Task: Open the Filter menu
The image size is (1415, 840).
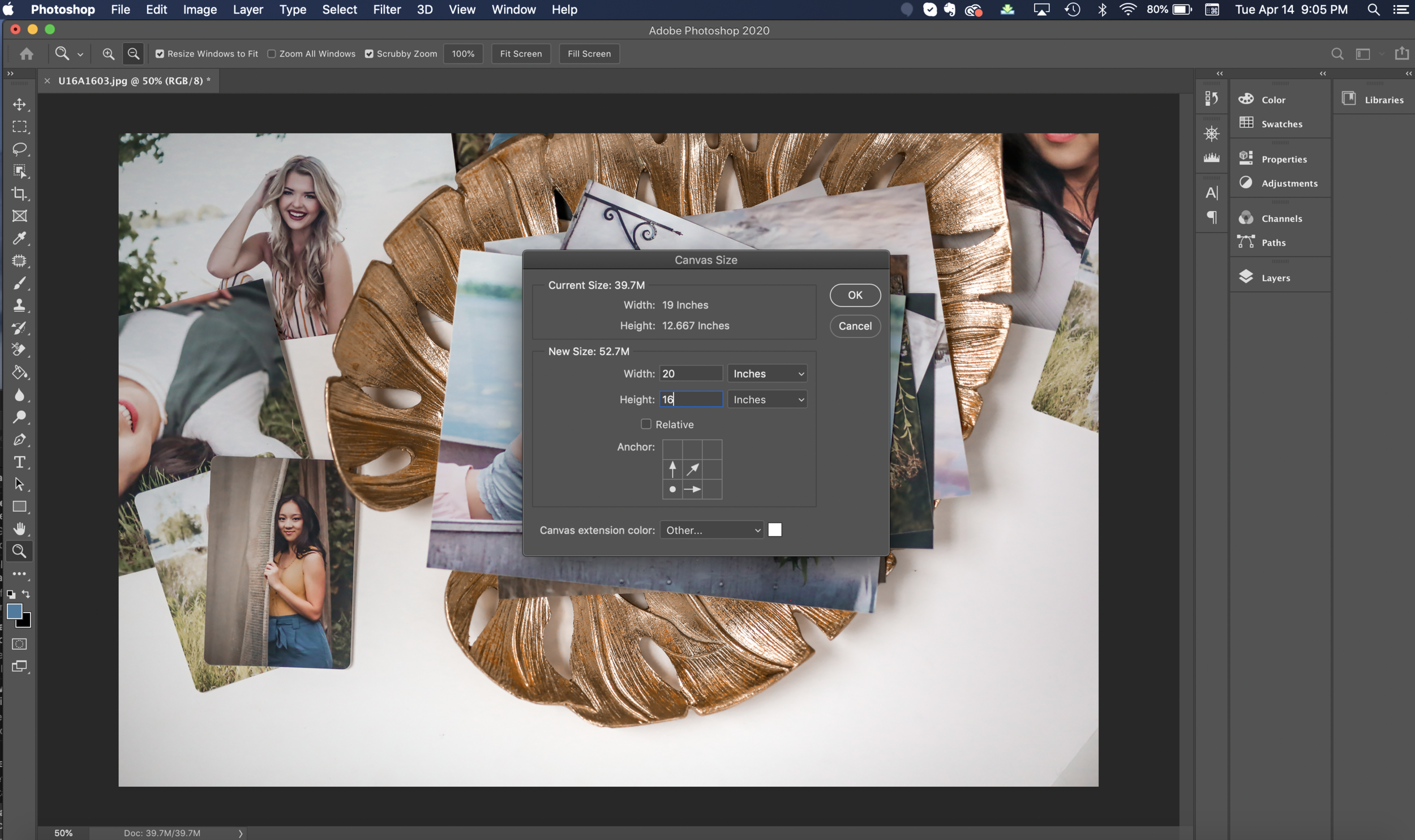Action: click(387, 10)
